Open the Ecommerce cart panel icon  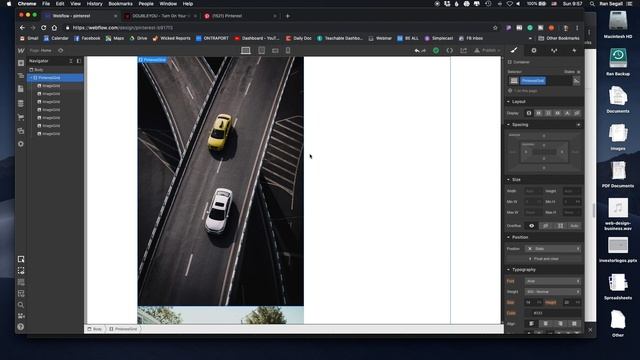click(x=21, y=118)
